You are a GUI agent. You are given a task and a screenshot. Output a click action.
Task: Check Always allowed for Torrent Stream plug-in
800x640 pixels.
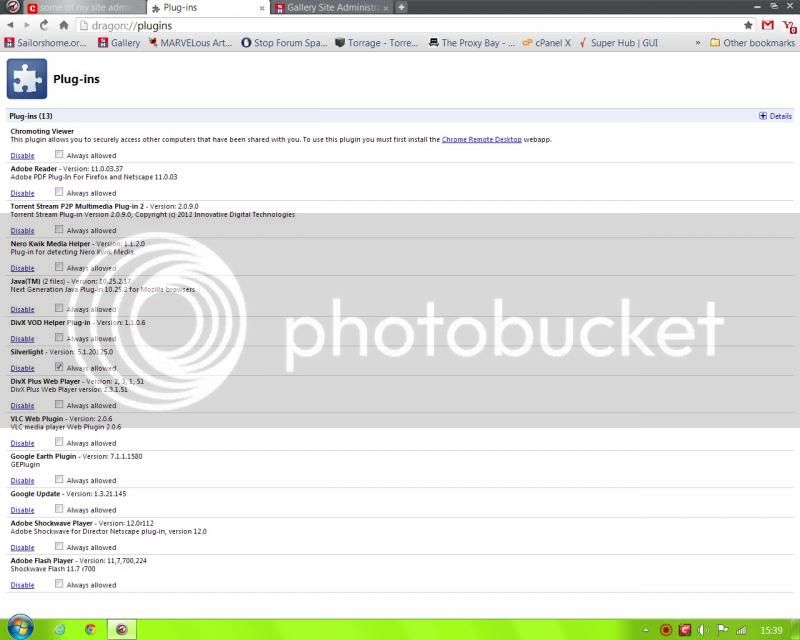coord(59,229)
